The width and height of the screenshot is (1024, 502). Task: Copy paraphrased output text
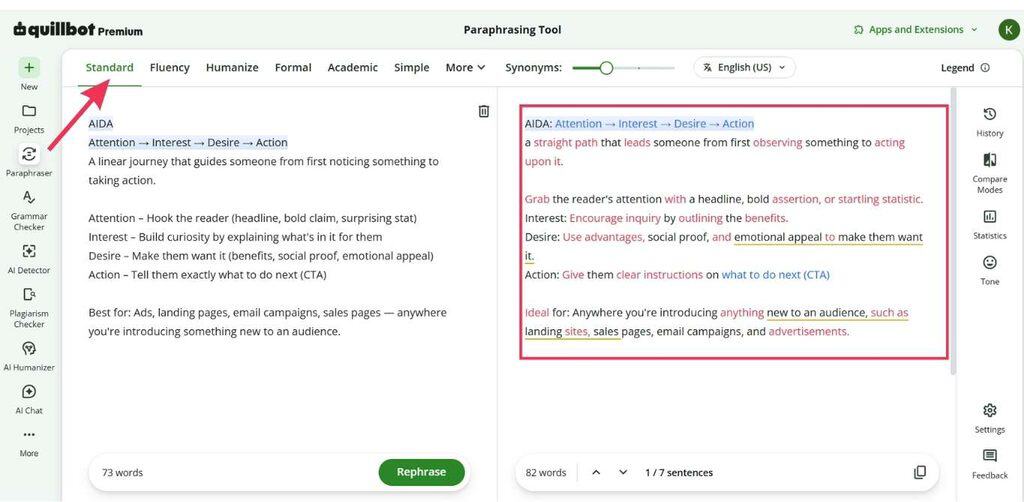(920, 472)
